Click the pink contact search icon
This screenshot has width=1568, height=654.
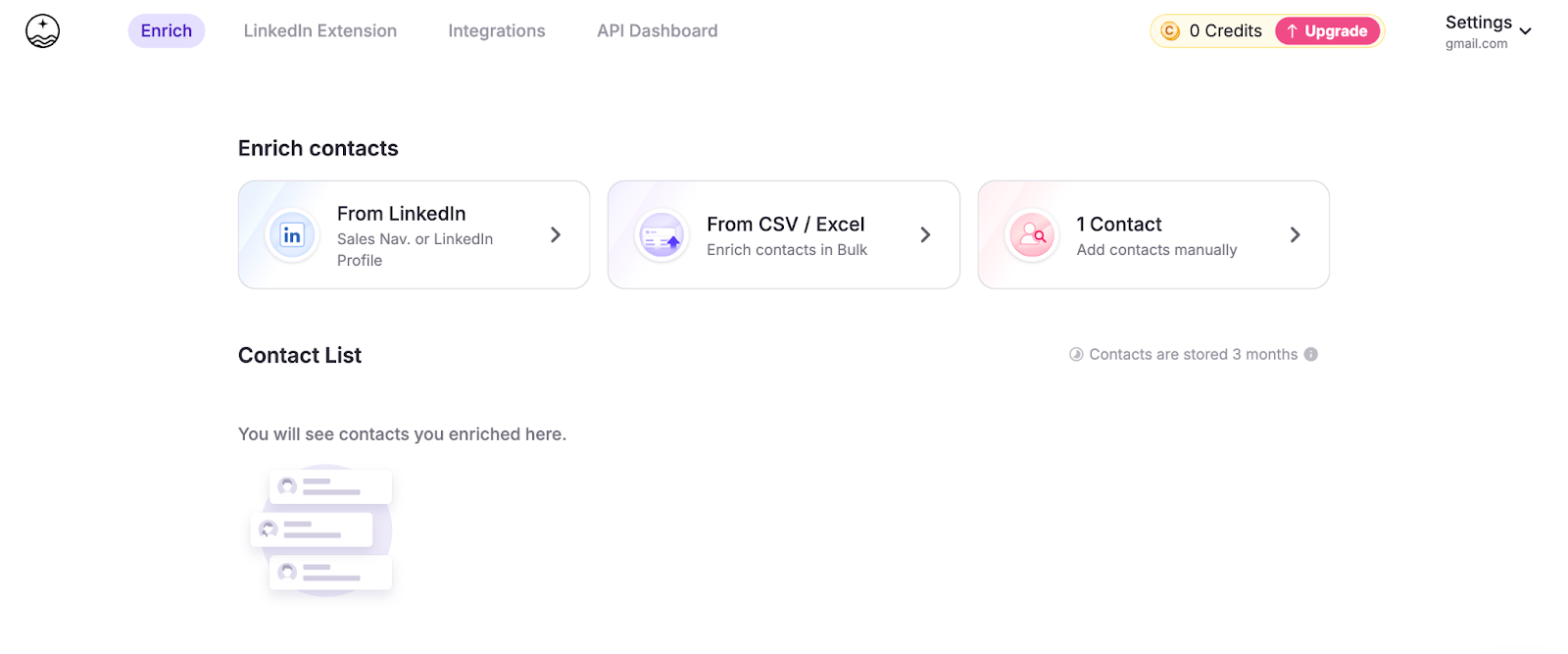(1032, 235)
